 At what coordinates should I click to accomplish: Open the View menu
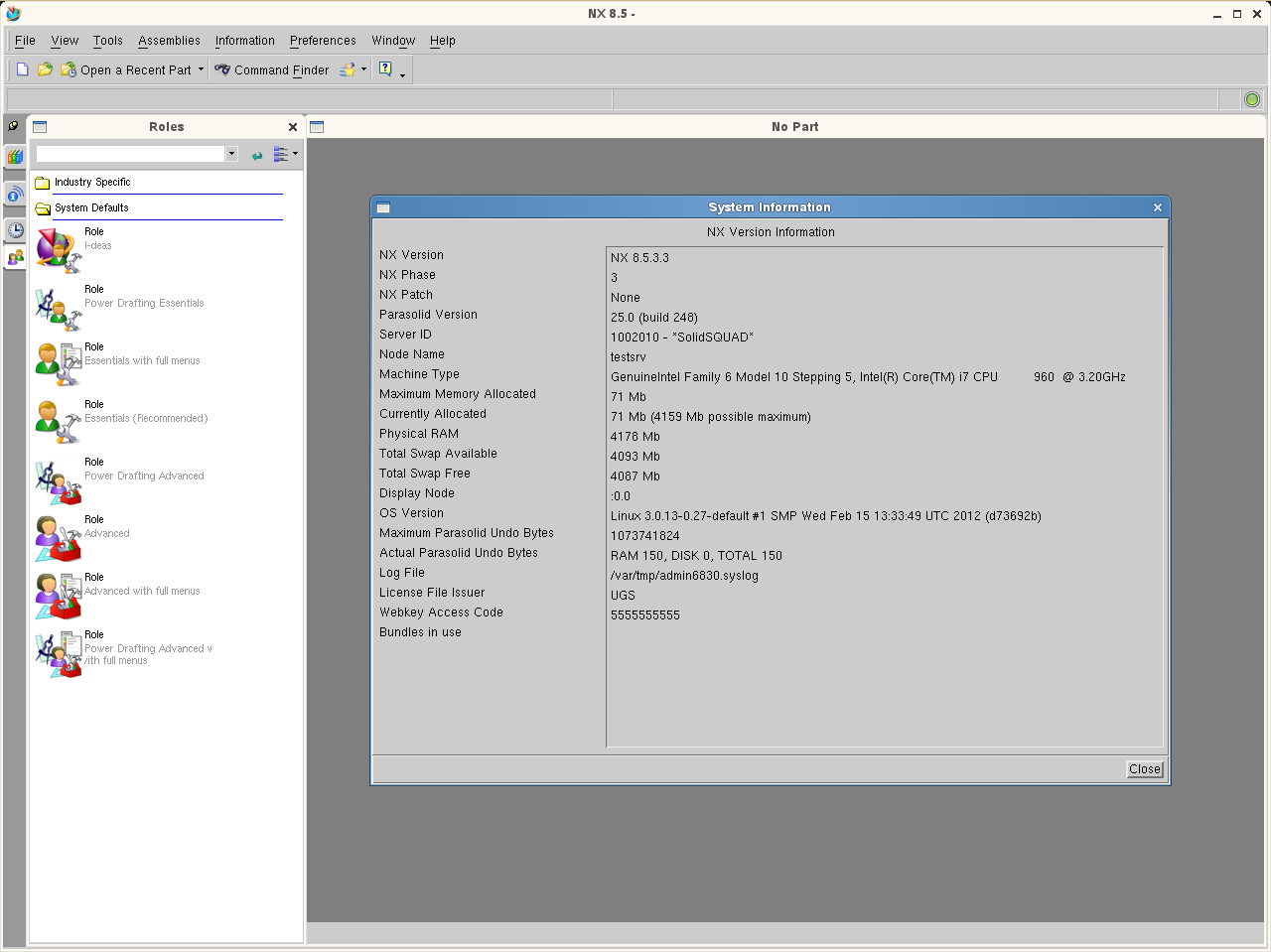coord(65,41)
